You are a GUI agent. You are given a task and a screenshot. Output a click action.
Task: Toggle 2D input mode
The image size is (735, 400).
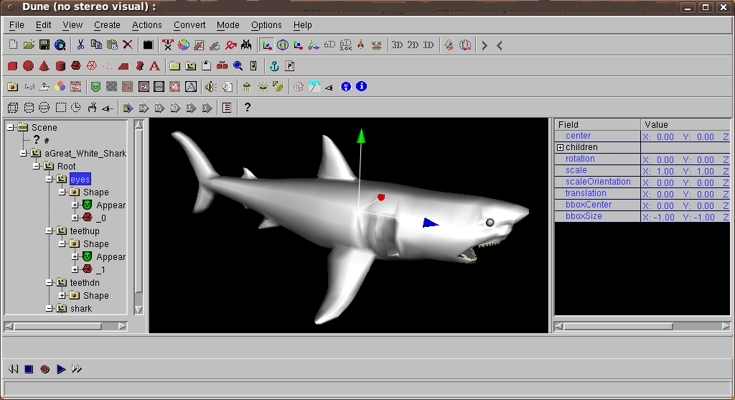click(413, 45)
